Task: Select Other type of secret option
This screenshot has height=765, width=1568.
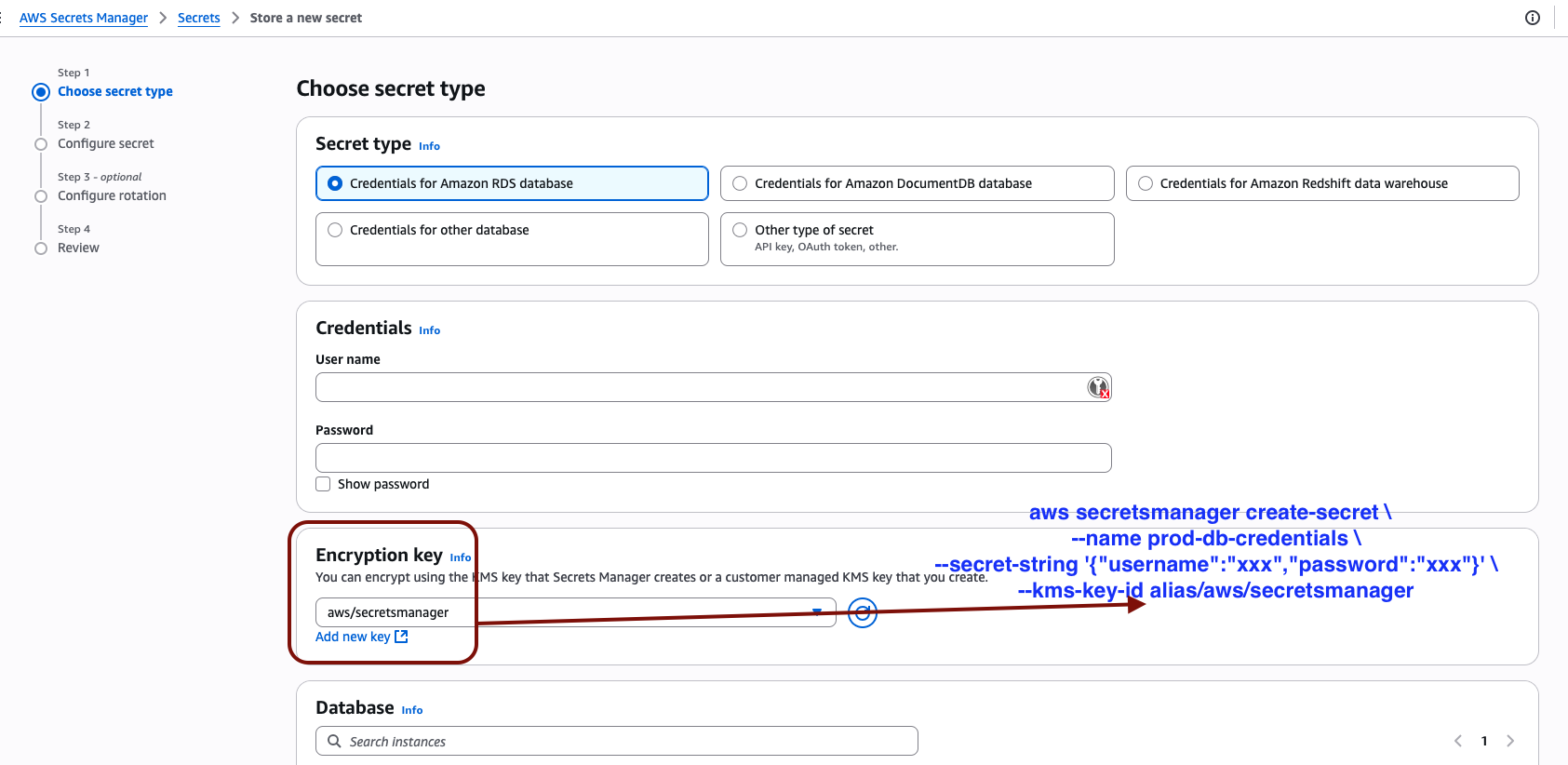Action: click(x=917, y=239)
